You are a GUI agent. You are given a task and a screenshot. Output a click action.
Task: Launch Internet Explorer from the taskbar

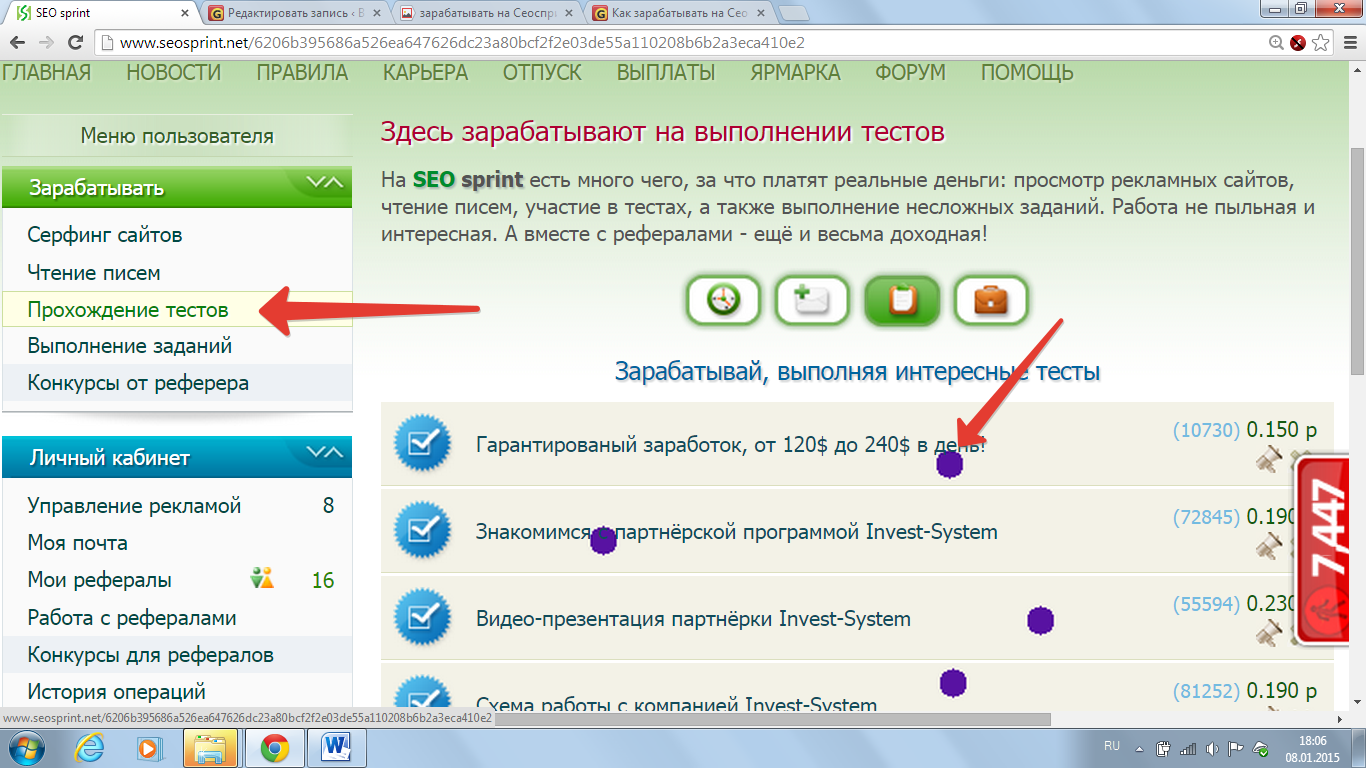[91, 747]
